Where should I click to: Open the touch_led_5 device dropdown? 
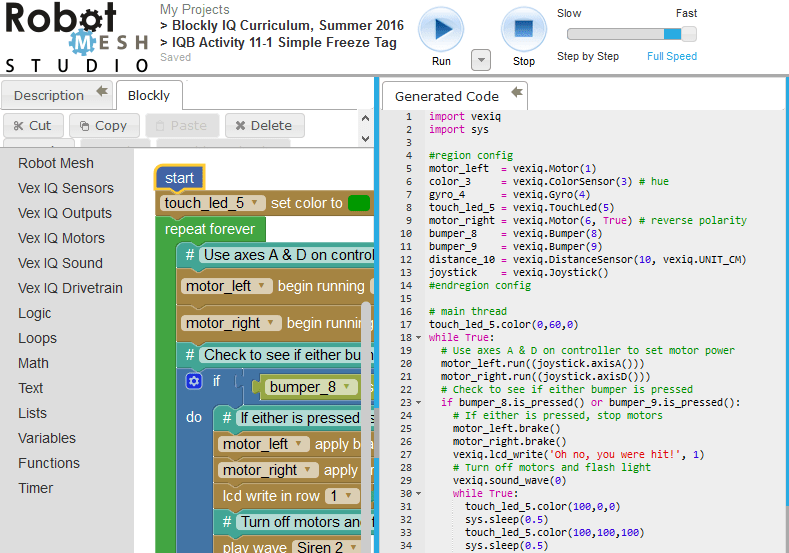click(211, 203)
